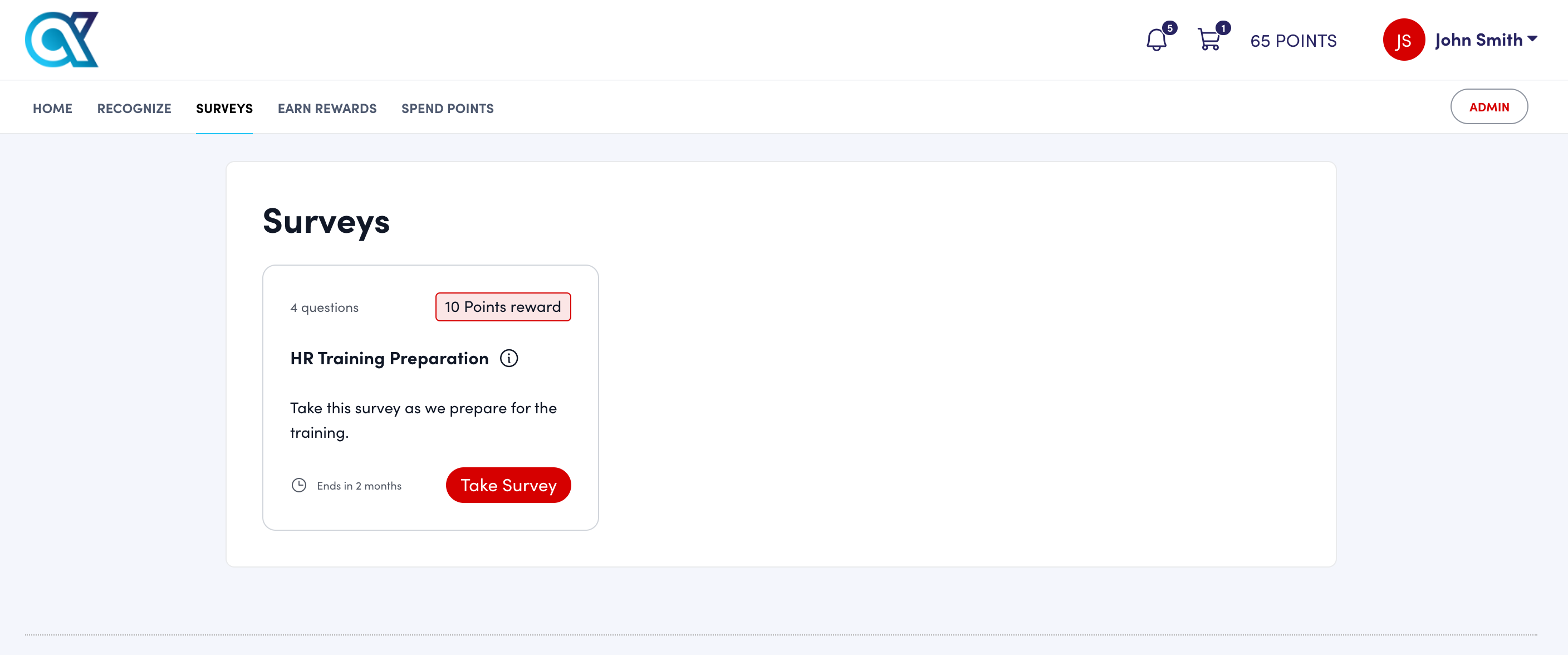Viewport: 1568px width, 655px height.
Task: Open the shopping cart icon
Action: (x=1208, y=41)
